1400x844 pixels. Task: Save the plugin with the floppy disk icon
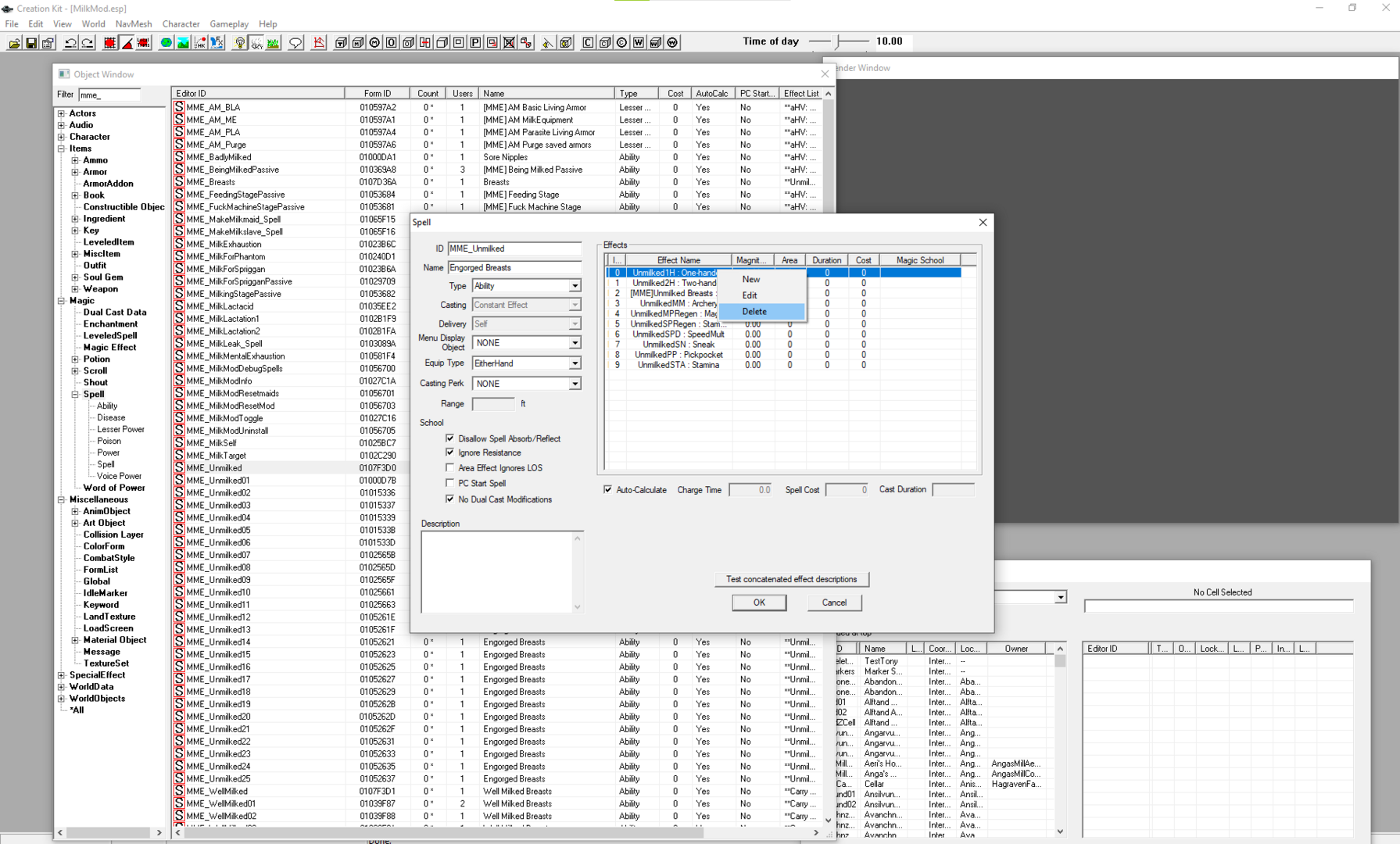[x=31, y=43]
